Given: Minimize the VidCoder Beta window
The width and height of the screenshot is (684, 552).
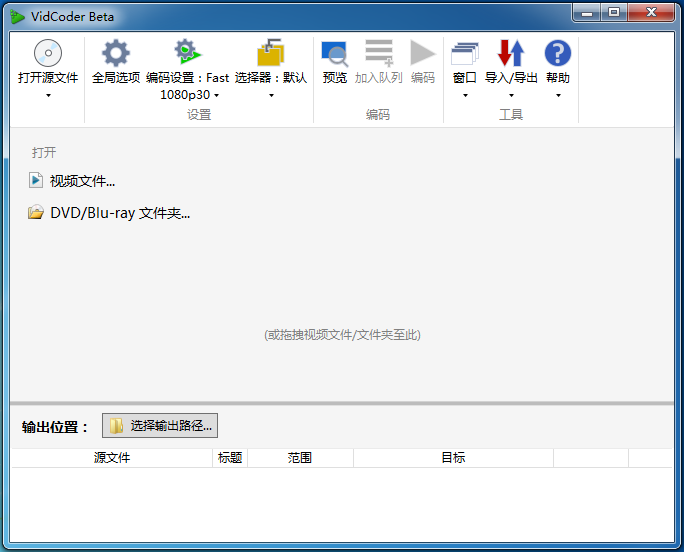Looking at the screenshot, I should point(587,12).
